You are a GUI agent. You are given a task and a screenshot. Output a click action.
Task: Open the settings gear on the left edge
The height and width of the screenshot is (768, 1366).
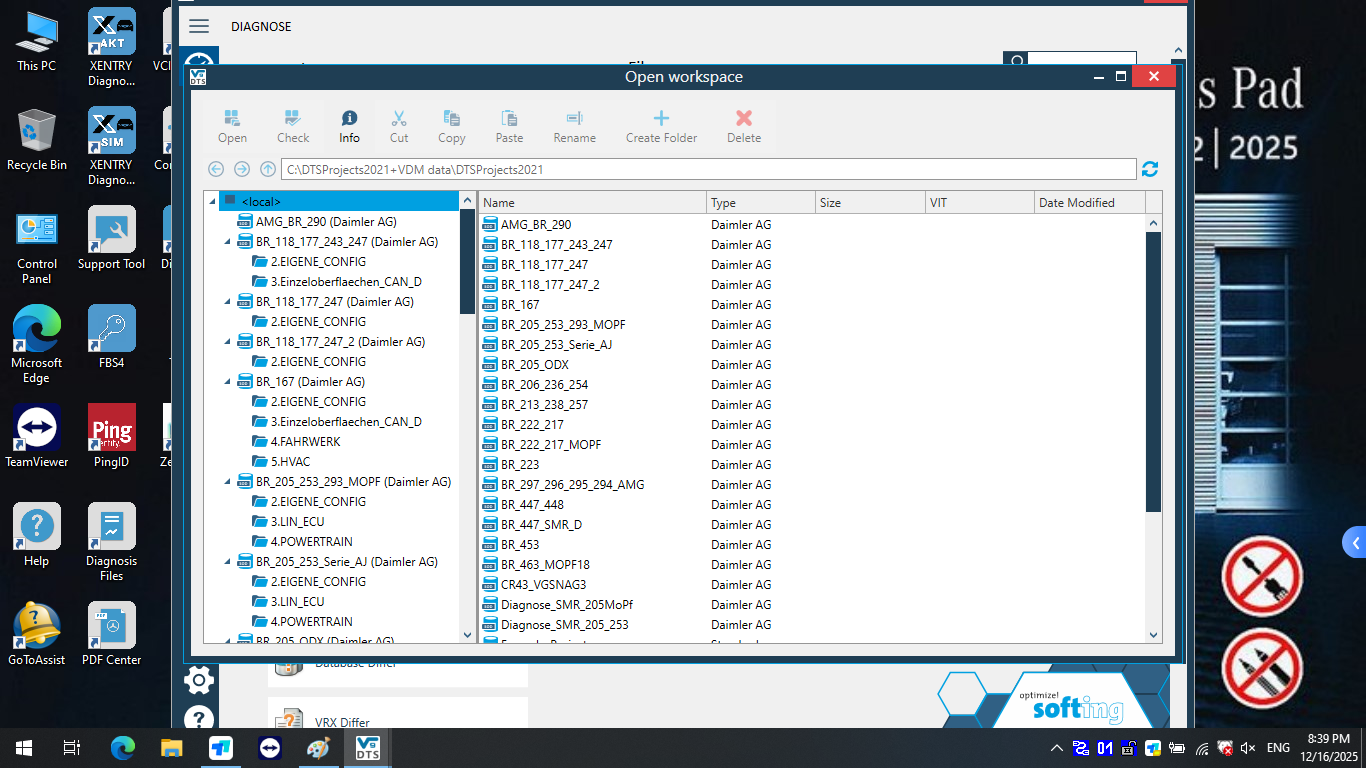click(x=198, y=679)
